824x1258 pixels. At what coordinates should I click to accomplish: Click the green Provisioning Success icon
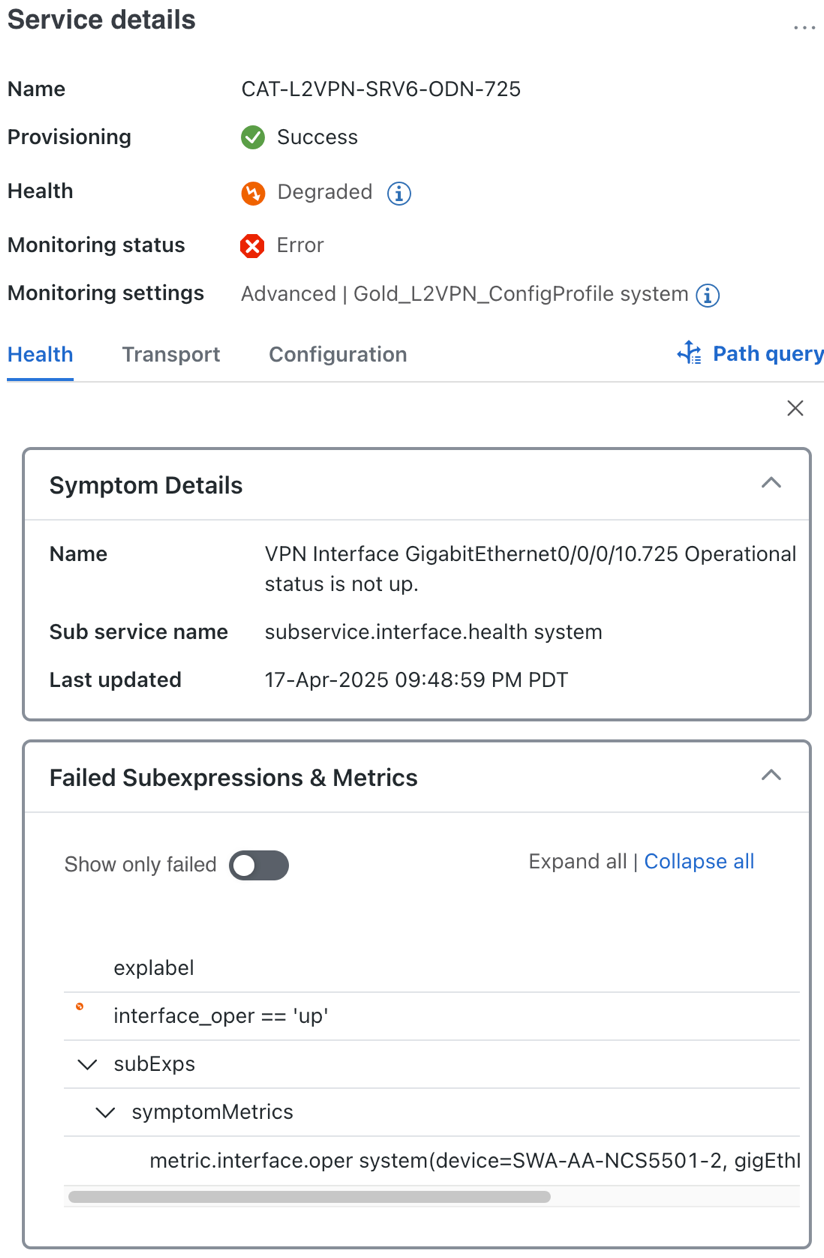253,138
